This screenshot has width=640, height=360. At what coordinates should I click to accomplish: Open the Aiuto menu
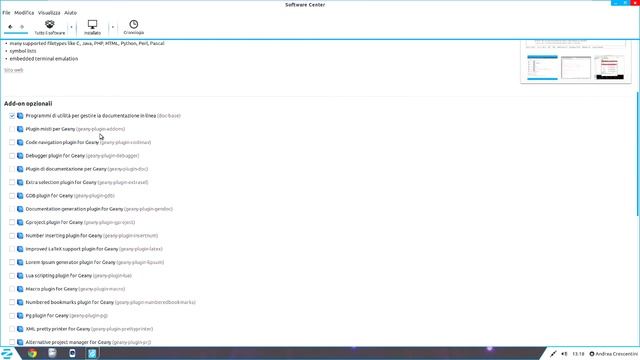(x=70, y=13)
